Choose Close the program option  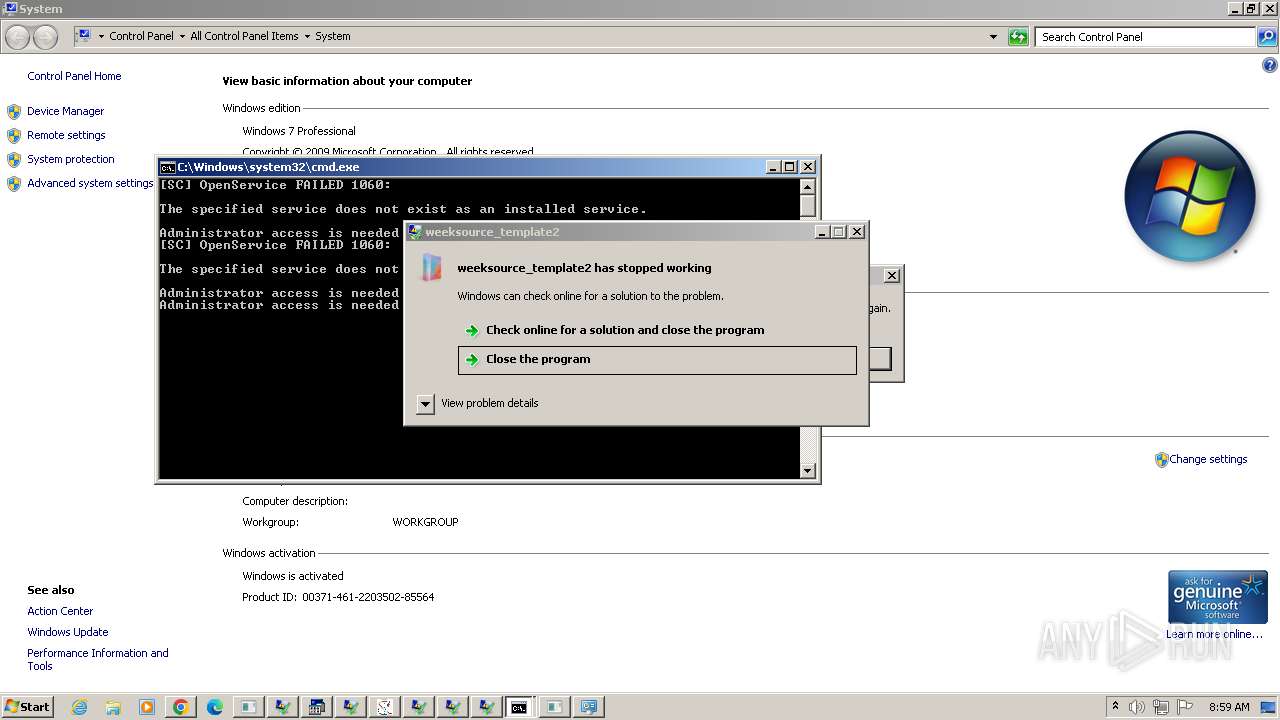click(657, 360)
